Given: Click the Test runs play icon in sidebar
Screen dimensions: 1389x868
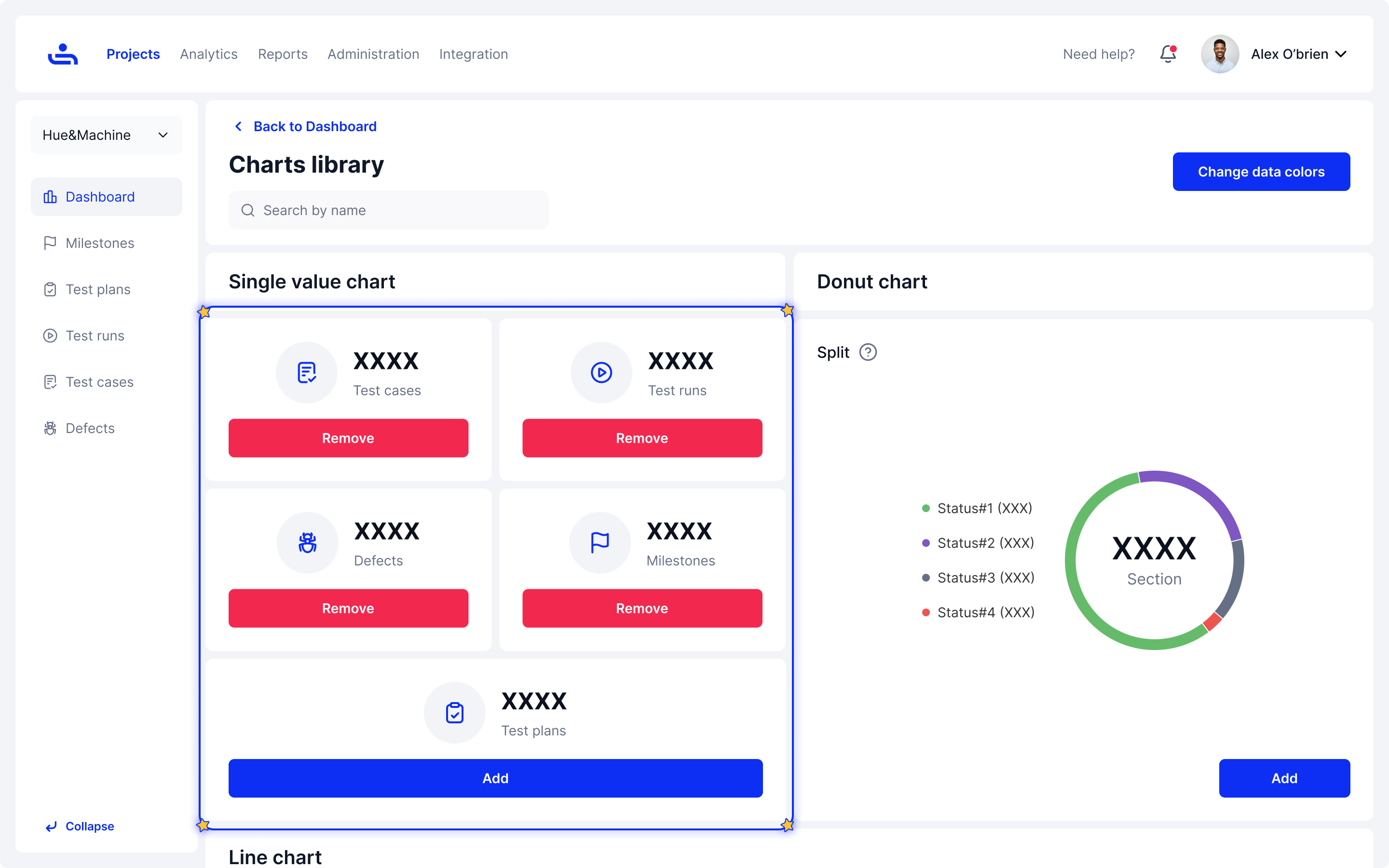Looking at the screenshot, I should pyautogui.click(x=50, y=336).
